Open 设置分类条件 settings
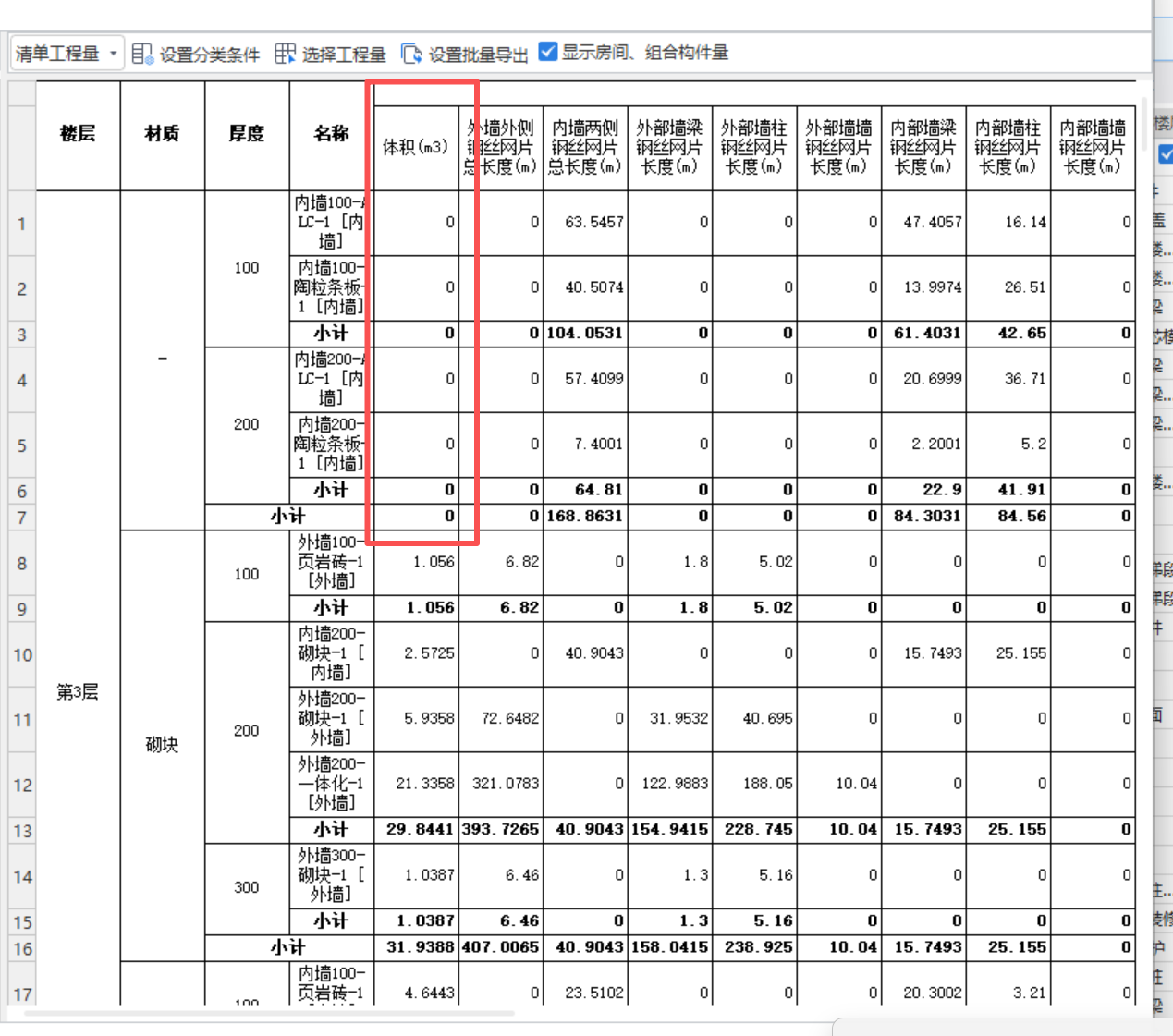1173x1036 pixels. pos(210,55)
